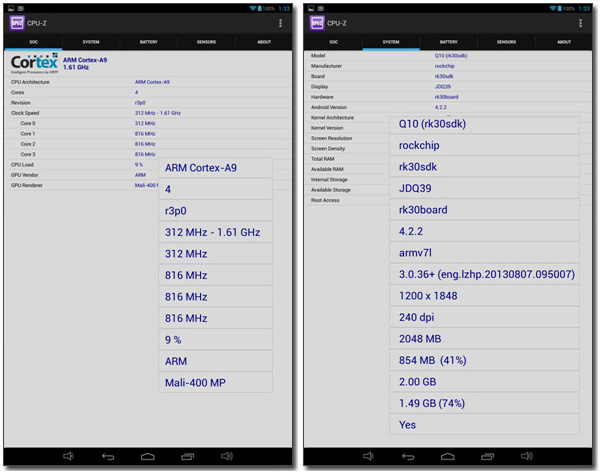Tap the Core 1 row label
The height and width of the screenshot is (475, 600).
[28, 134]
